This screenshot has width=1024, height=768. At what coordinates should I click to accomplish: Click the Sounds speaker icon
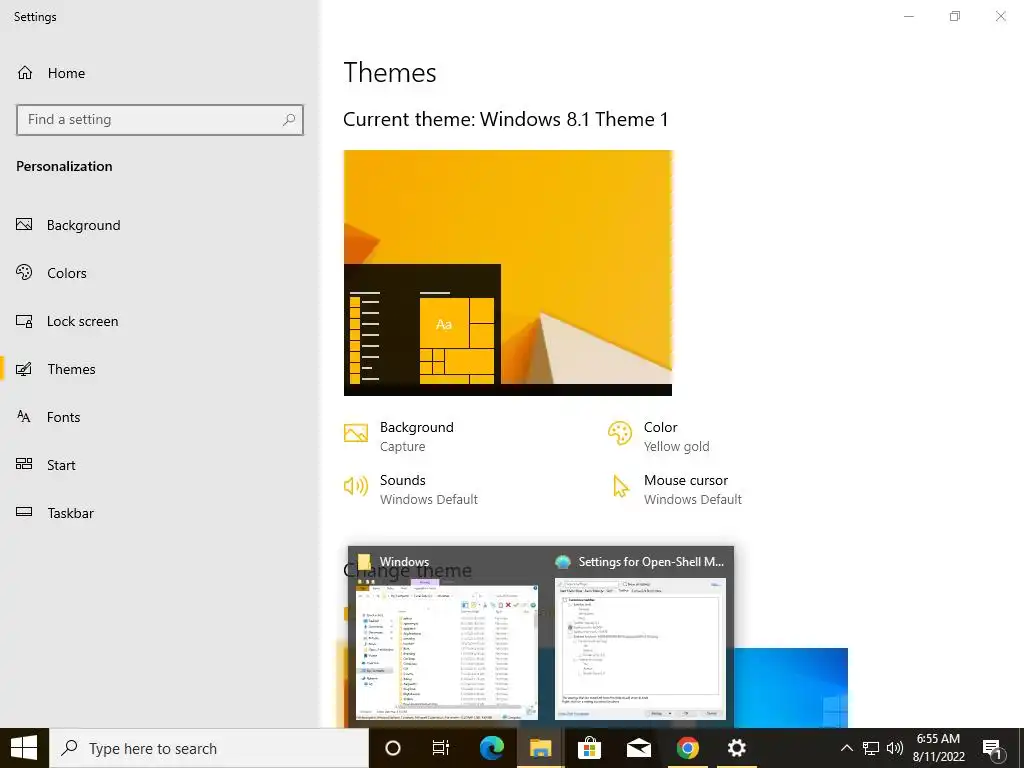coord(356,486)
